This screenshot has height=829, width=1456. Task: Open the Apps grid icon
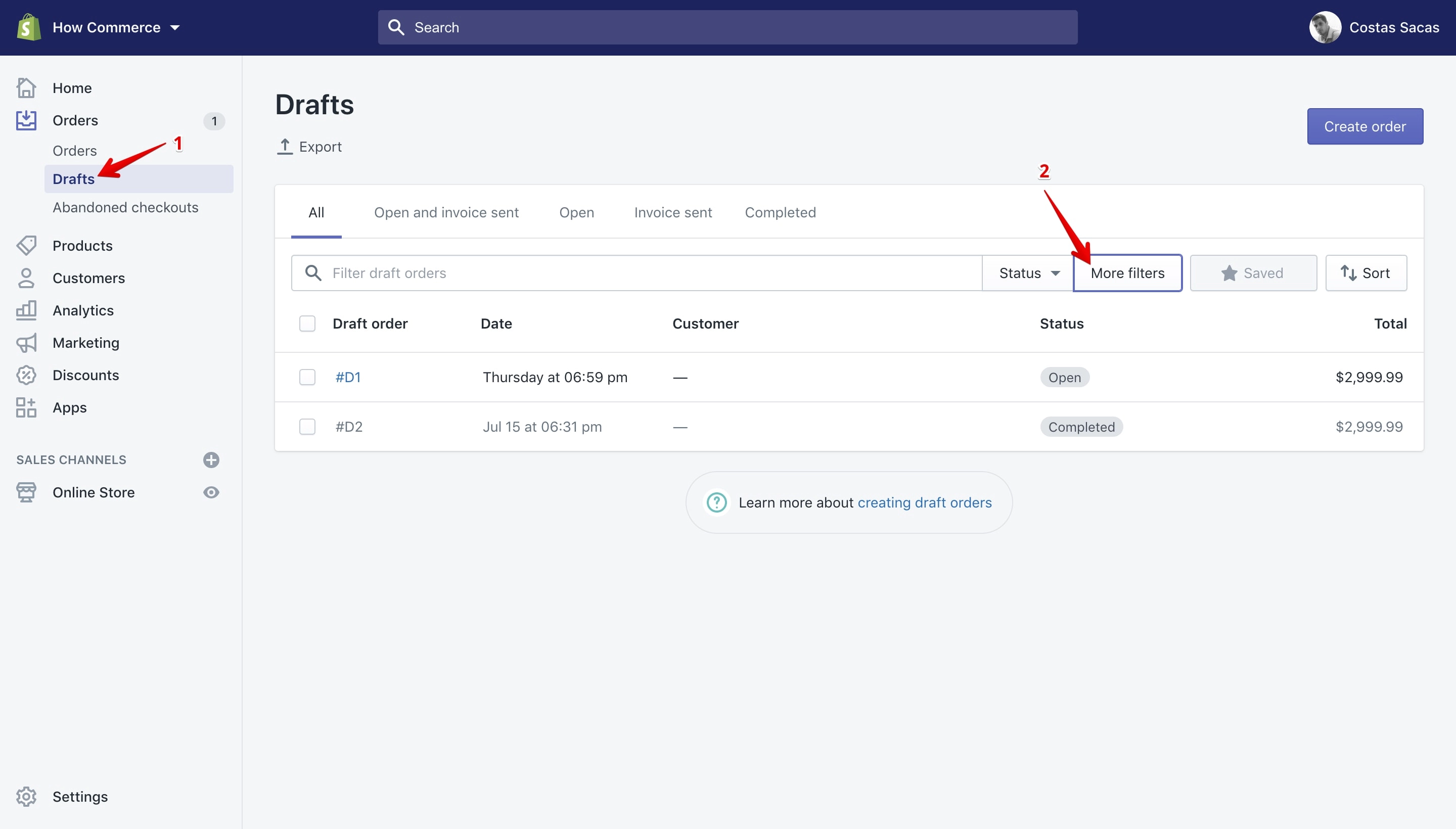tap(26, 407)
